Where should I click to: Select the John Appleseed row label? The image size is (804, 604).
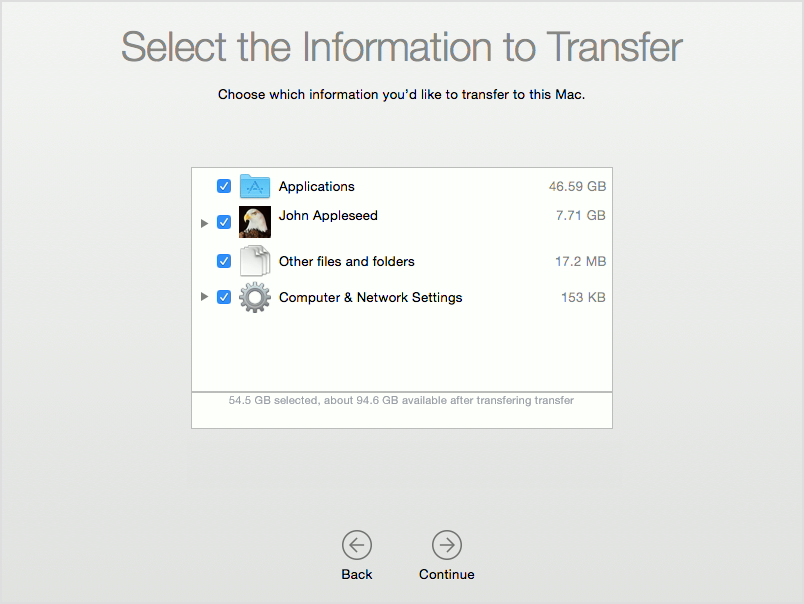coord(328,216)
